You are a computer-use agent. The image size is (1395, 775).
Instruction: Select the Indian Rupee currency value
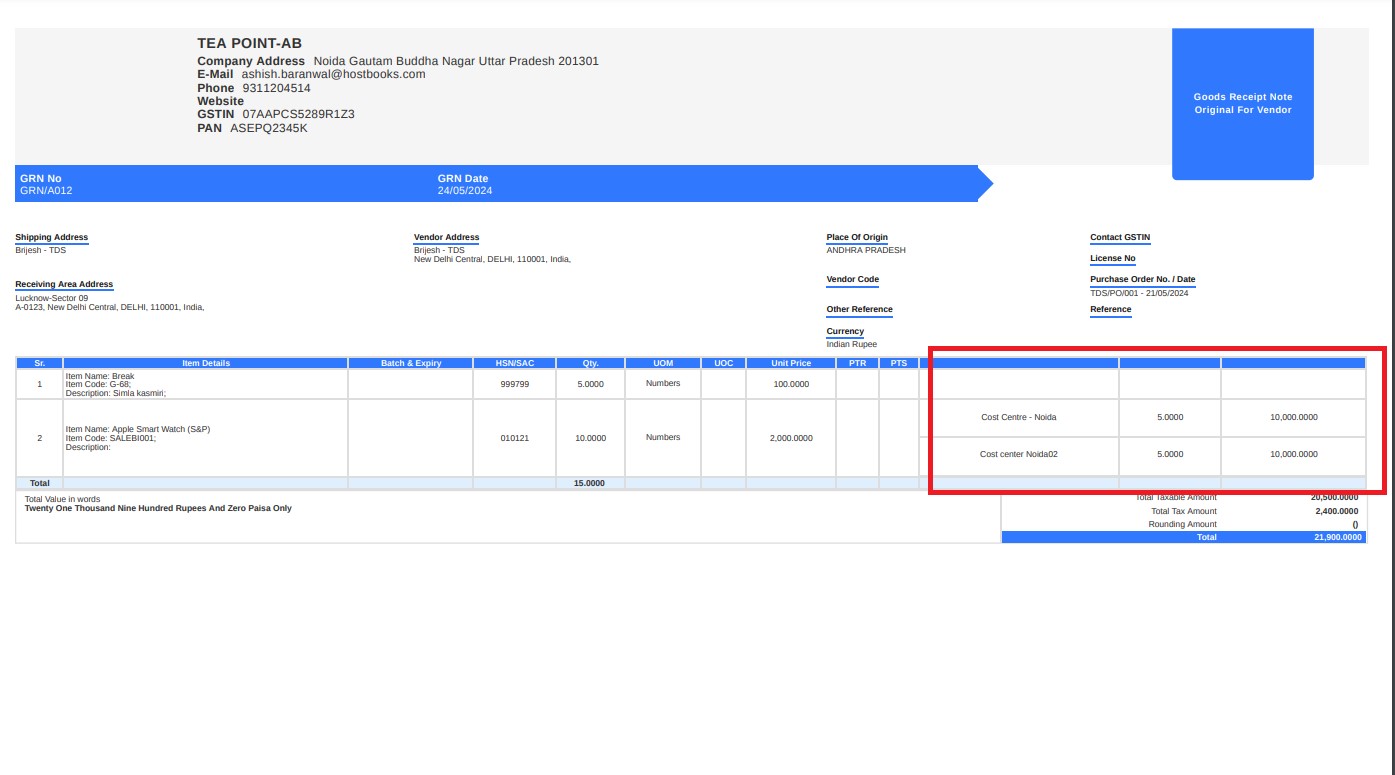pyautogui.click(x=851, y=344)
